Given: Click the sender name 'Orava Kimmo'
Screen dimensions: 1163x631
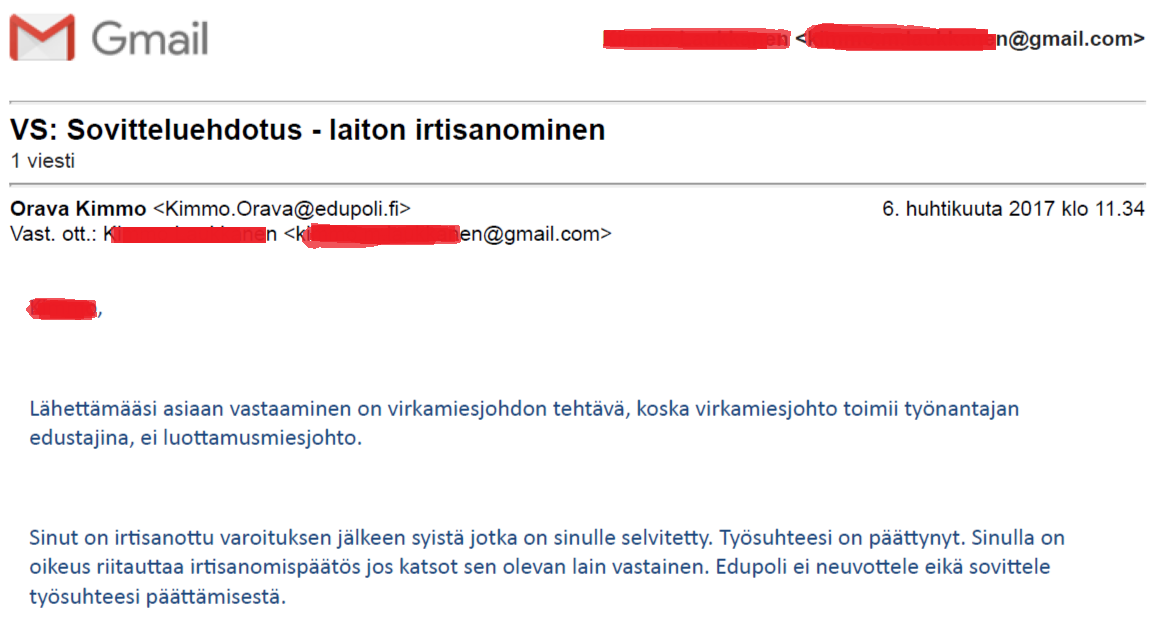Looking at the screenshot, I should 78,209.
